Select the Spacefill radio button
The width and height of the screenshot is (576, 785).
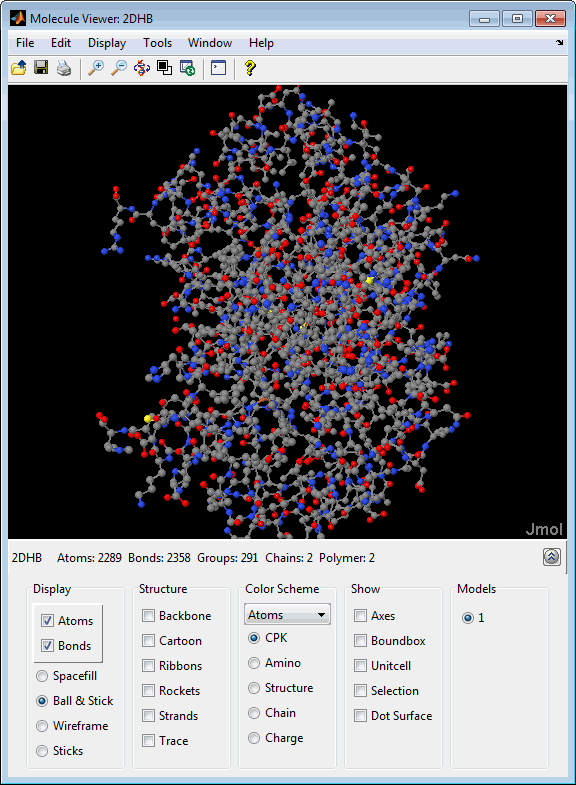(42, 676)
